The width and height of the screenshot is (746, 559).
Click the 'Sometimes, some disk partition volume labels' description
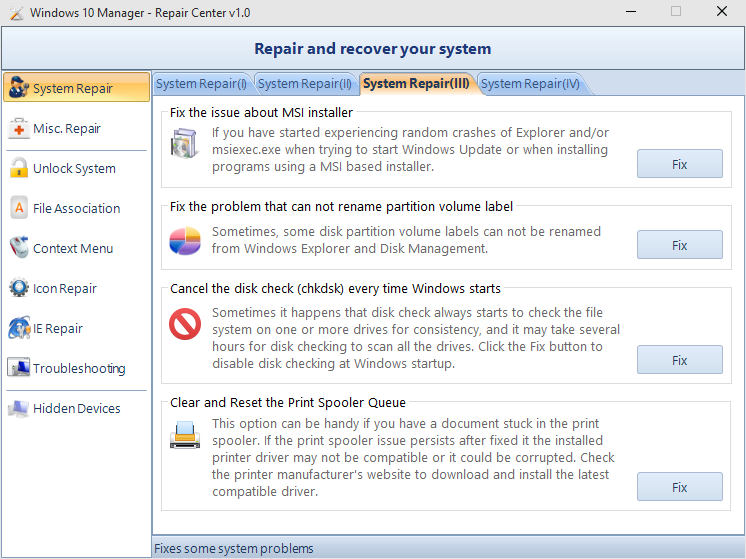(406, 240)
